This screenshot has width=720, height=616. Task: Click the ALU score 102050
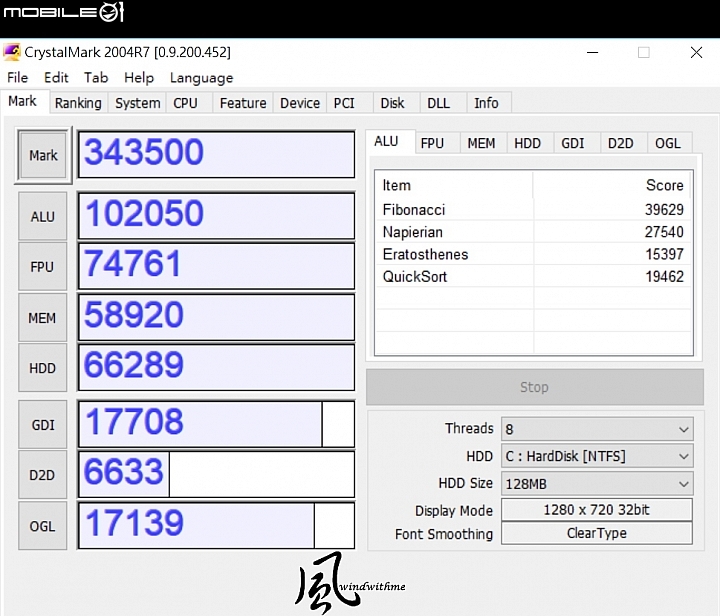[x=216, y=216]
